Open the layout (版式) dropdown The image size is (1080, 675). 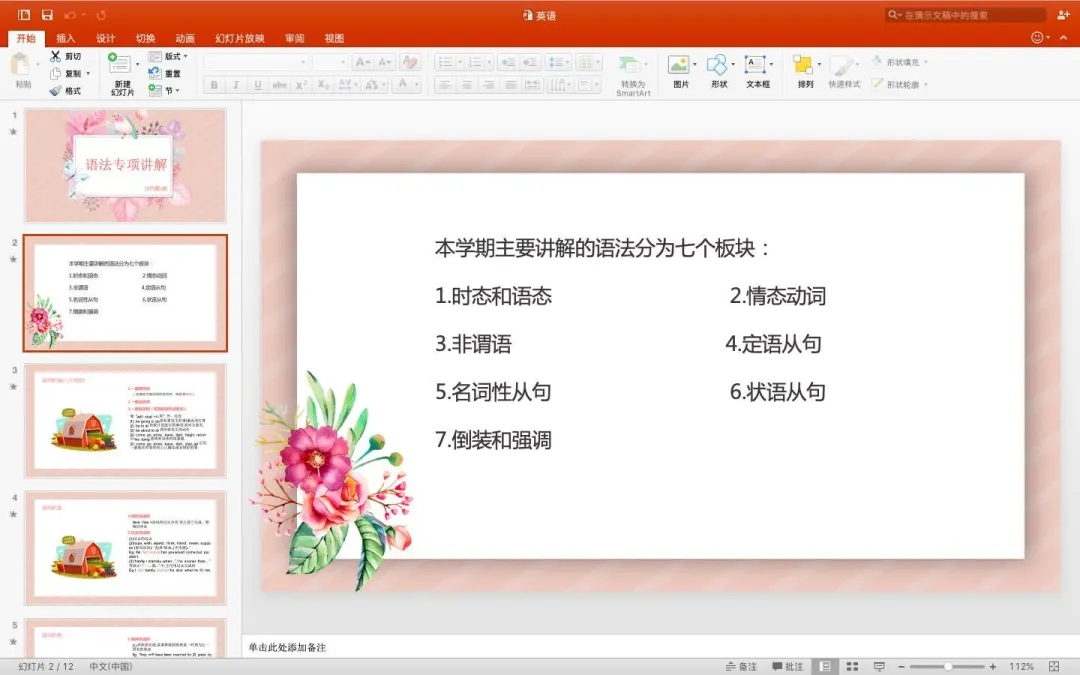[x=168, y=56]
